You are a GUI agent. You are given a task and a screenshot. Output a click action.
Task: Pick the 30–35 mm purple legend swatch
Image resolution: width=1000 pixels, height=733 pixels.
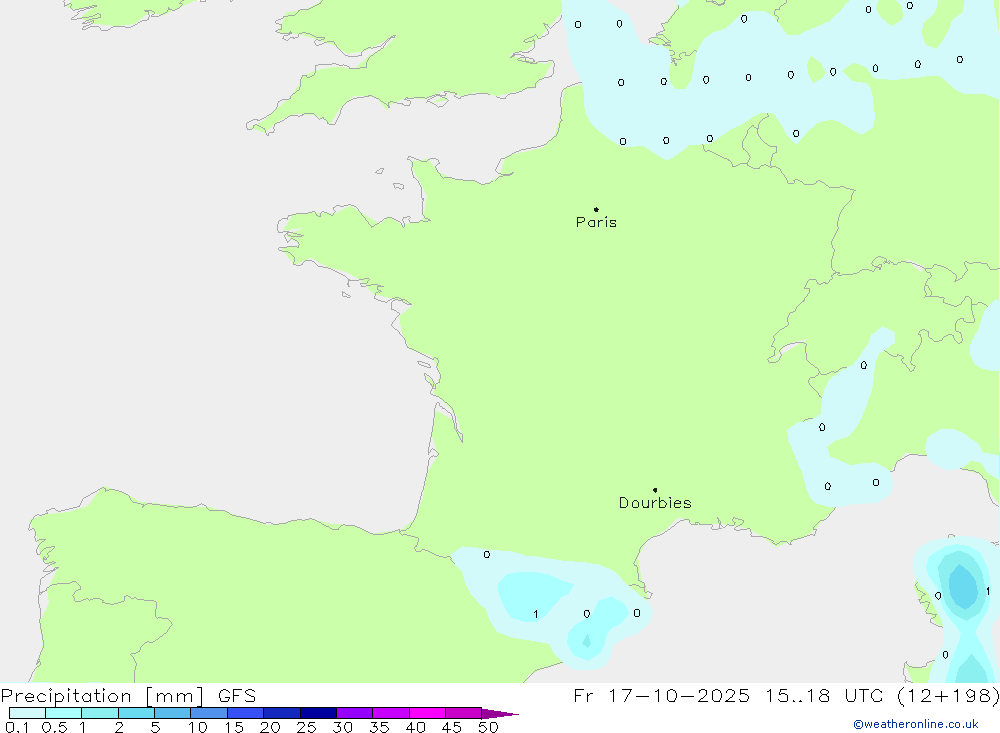pos(355,713)
